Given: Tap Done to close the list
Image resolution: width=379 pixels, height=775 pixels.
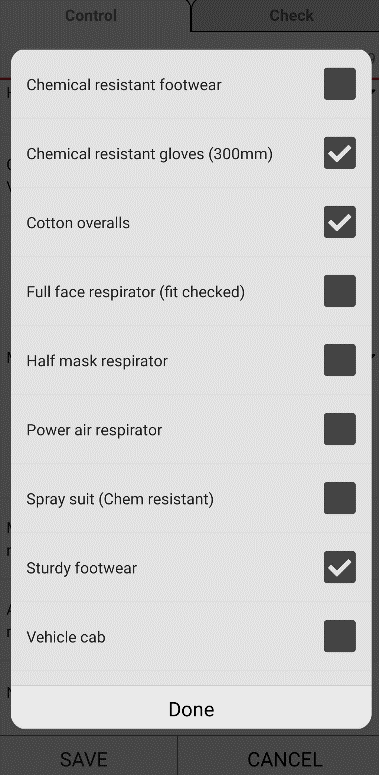Looking at the screenshot, I should 191,709.
